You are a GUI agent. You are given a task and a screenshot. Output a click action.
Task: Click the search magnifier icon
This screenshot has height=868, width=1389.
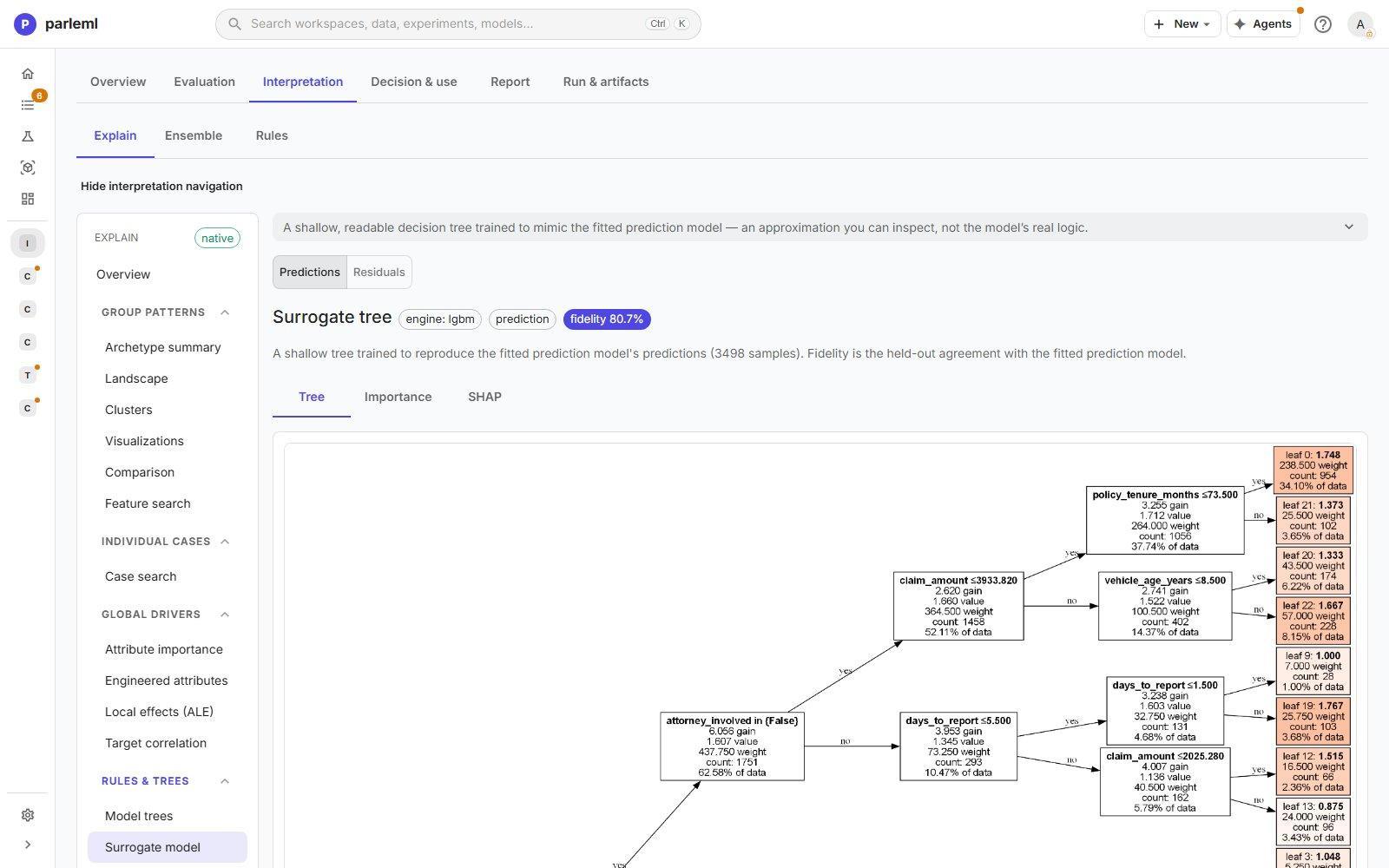click(x=234, y=24)
